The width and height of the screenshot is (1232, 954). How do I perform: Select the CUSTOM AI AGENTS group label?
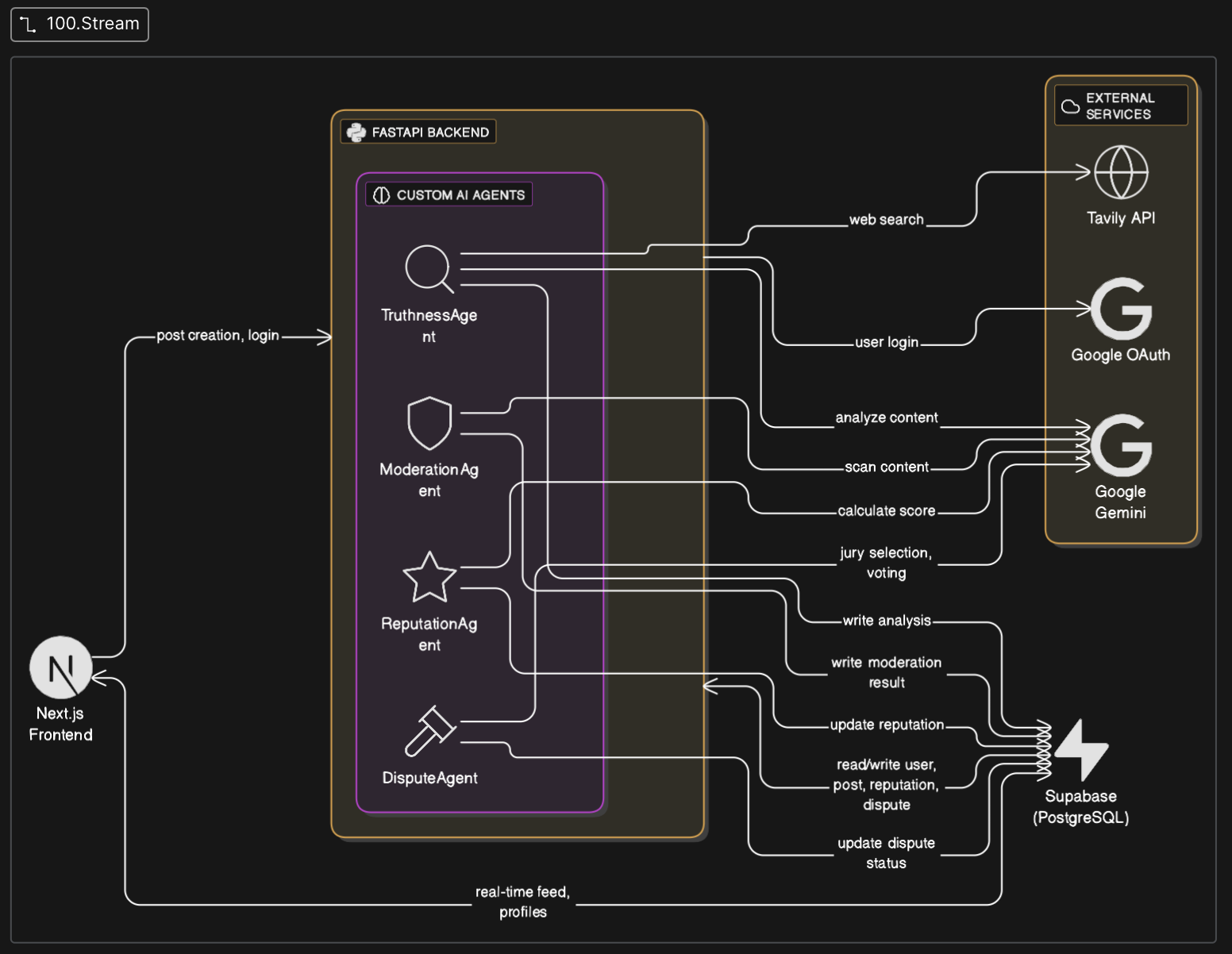pos(449,195)
